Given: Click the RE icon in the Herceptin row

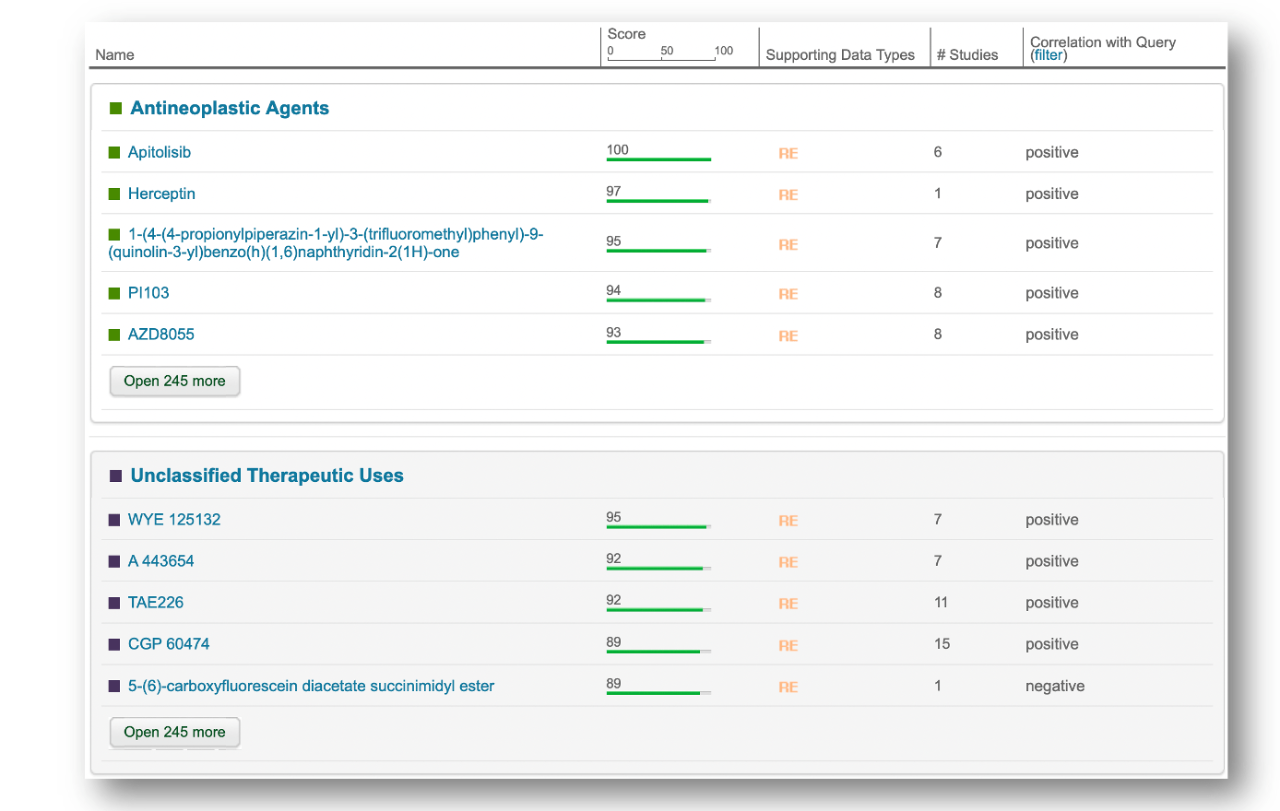Looking at the screenshot, I should pyautogui.click(x=788, y=194).
